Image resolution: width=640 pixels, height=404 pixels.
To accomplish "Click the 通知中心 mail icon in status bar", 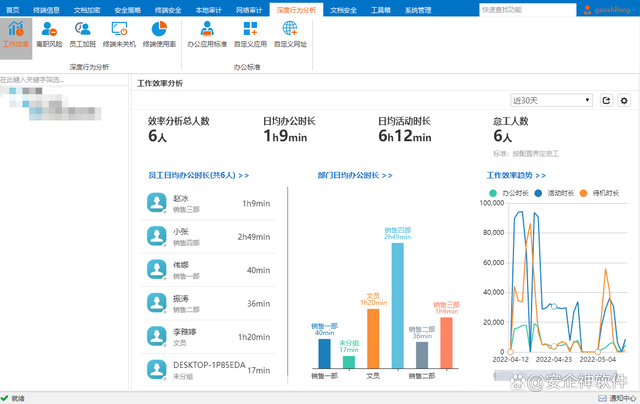I will (x=602, y=398).
